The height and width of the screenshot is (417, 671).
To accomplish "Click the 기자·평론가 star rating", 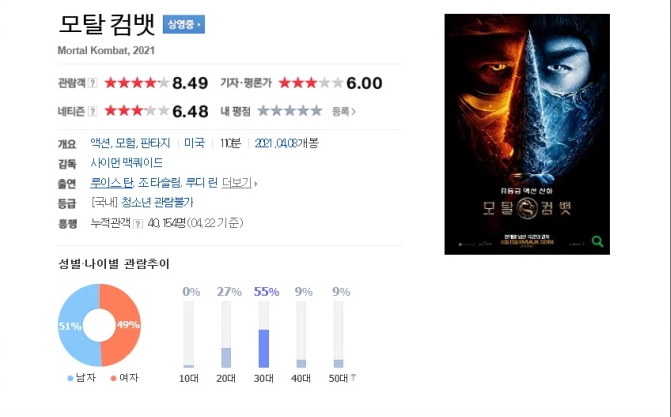I will pos(311,83).
